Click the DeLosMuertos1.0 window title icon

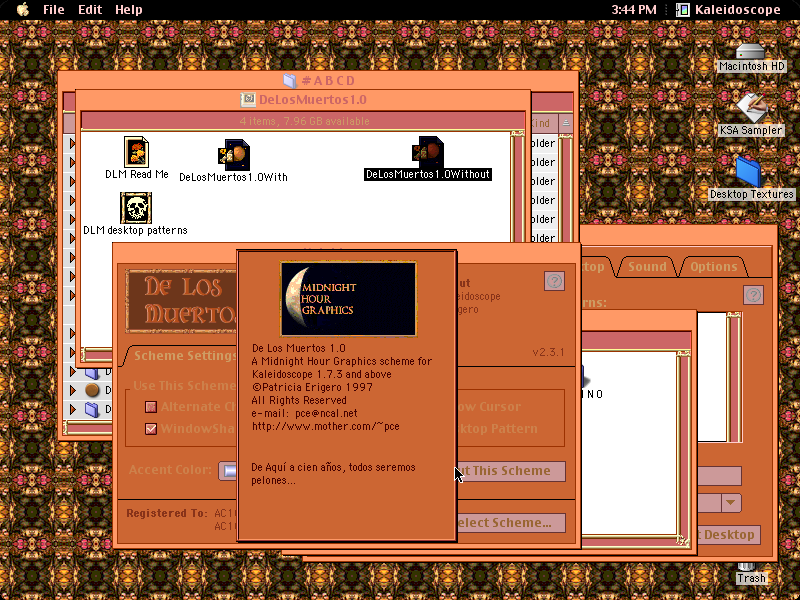click(x=248, y=99)
